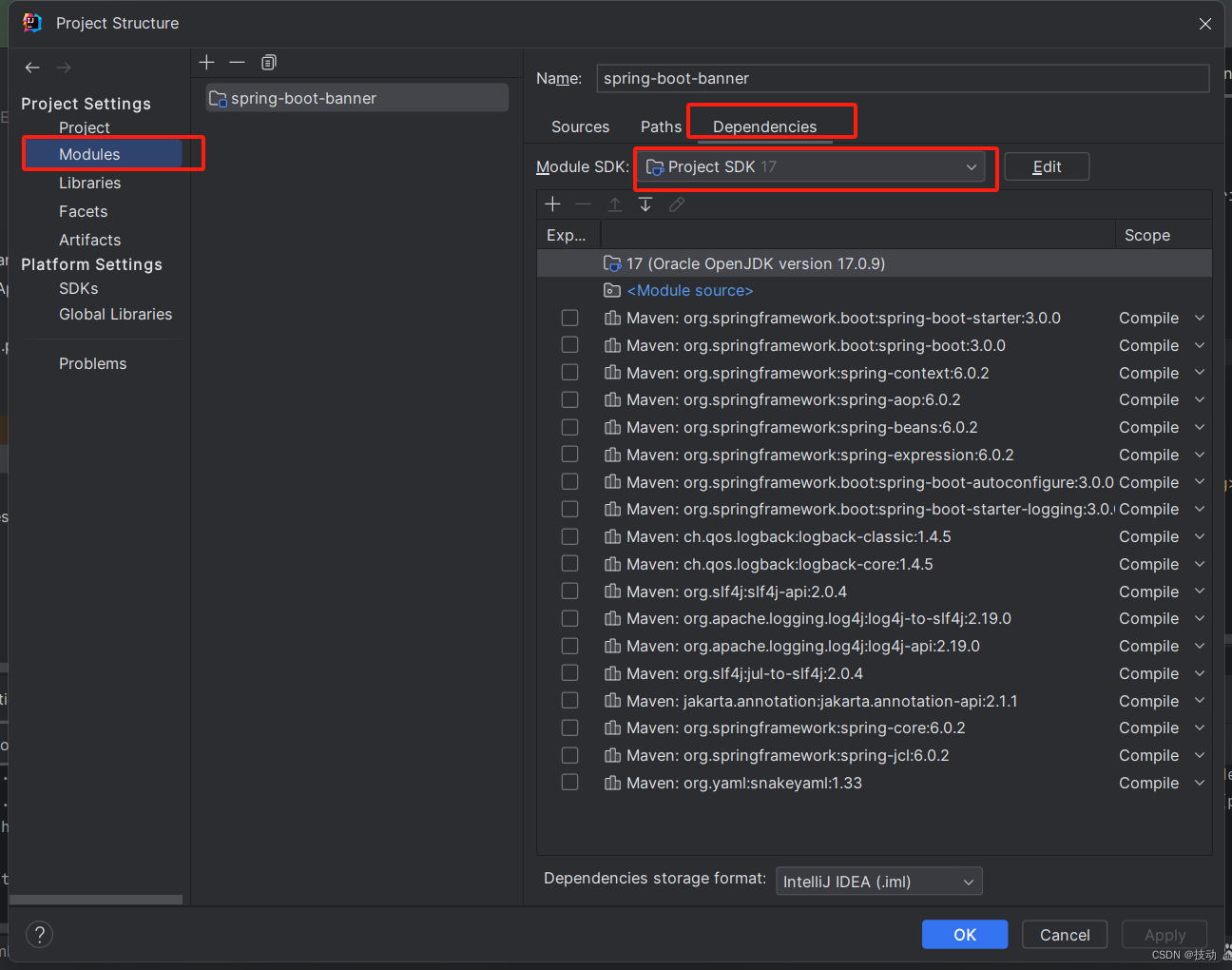The height and width of the screenshot is (970, 1232).
Task: Switch to the Sources tab
Action: (580, 126)
